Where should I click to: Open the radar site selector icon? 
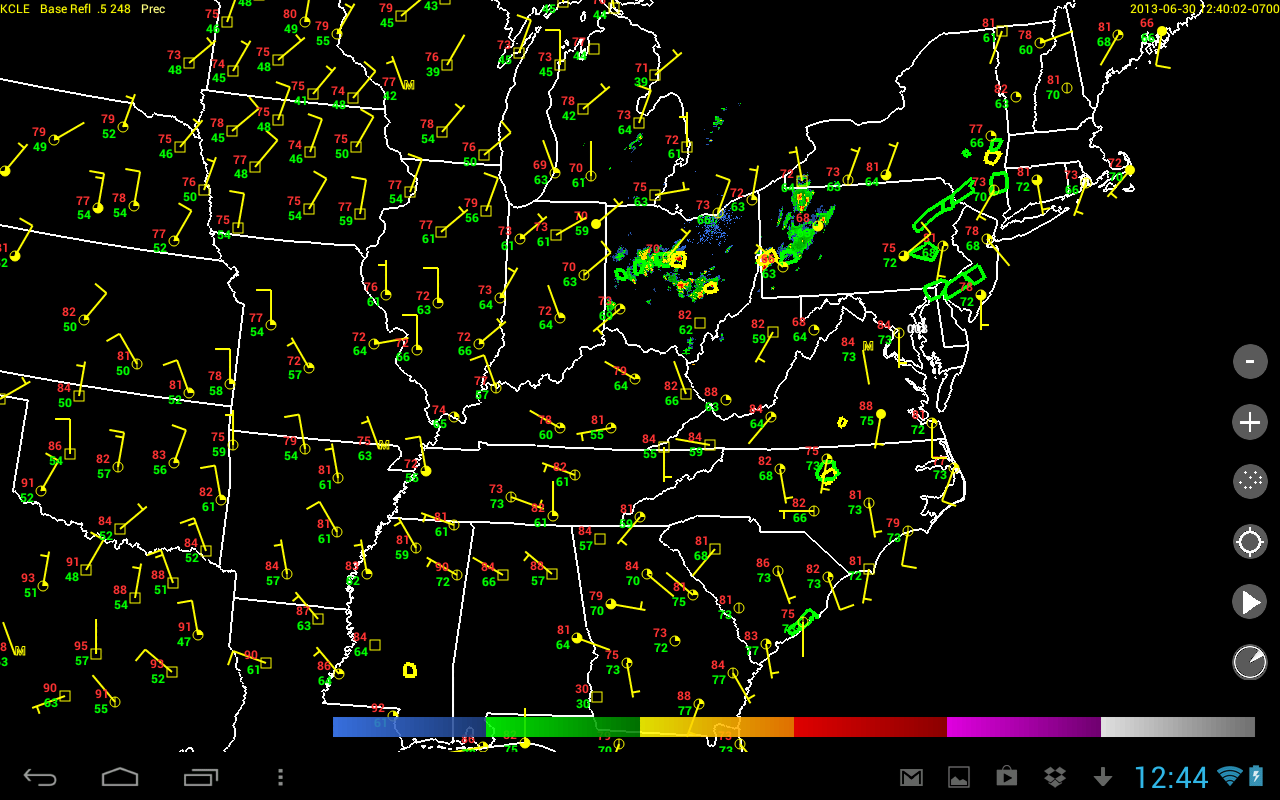1250,482
